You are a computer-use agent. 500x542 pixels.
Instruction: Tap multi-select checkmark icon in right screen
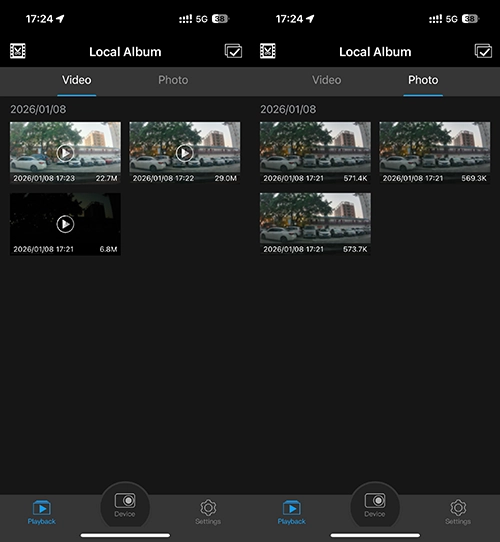click(x=483, y=51)
